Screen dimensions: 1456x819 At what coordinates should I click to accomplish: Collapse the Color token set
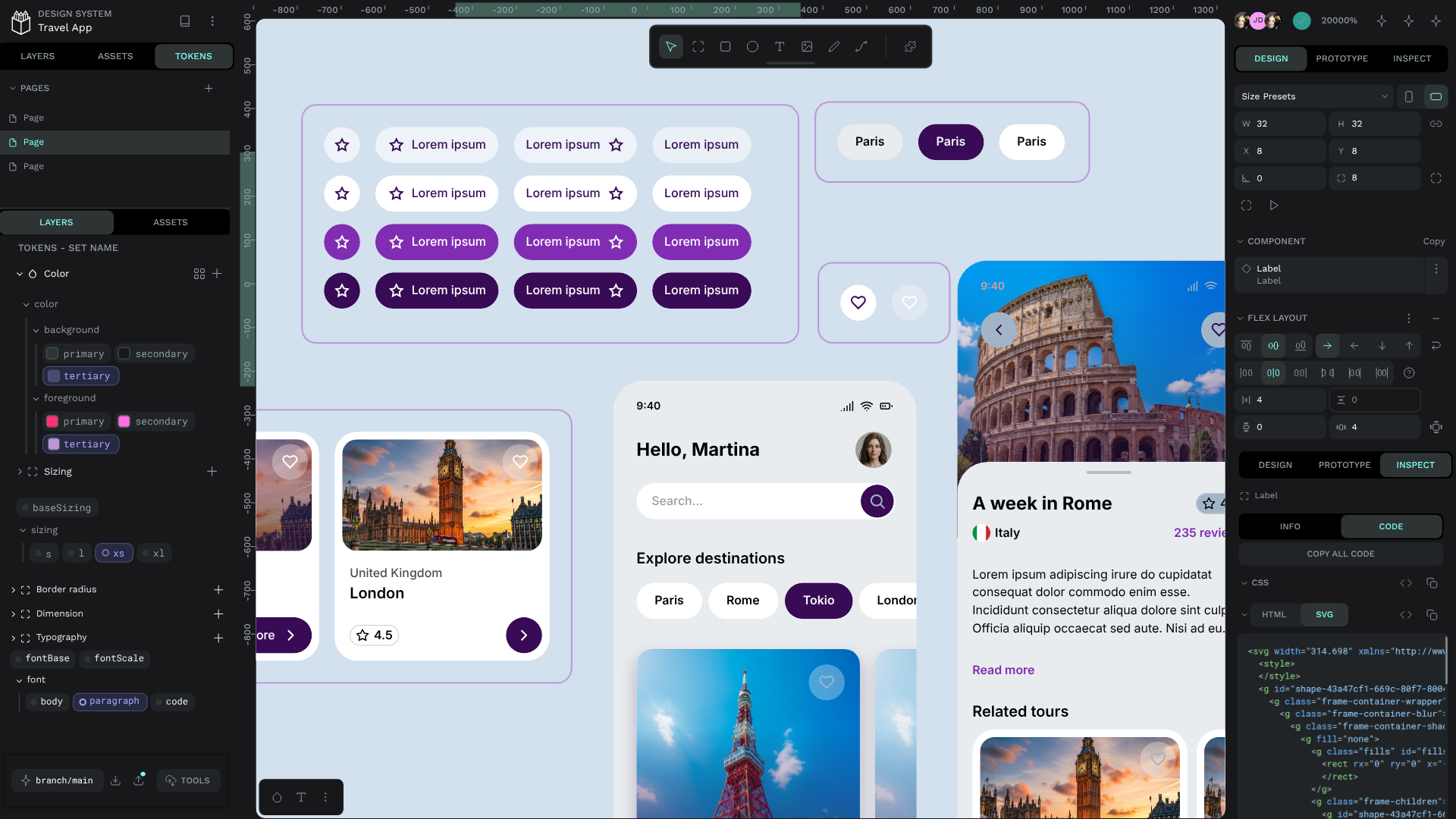pyautogui.click(x=20, y=274)
